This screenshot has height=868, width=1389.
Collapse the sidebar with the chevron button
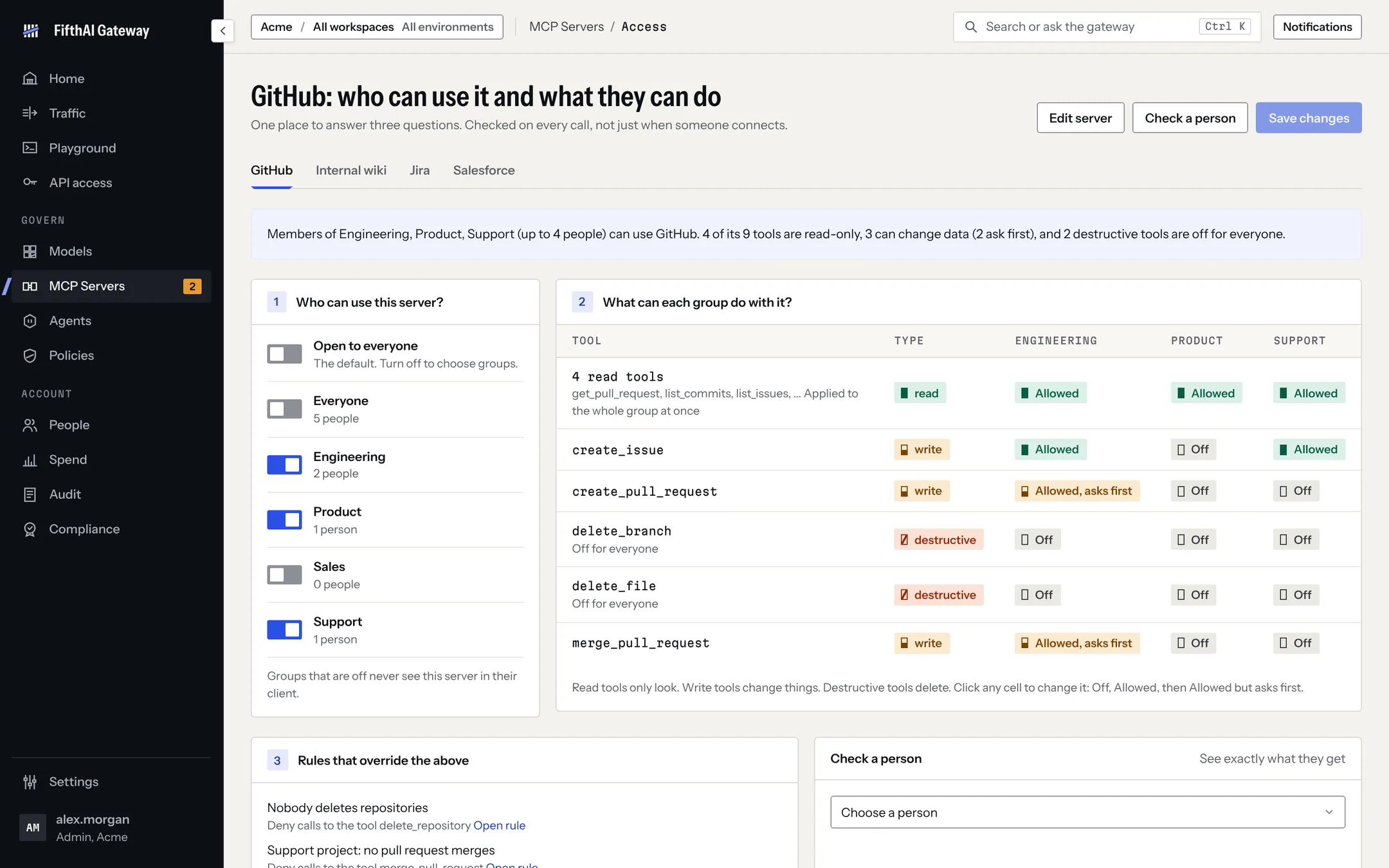pos(222,30)
